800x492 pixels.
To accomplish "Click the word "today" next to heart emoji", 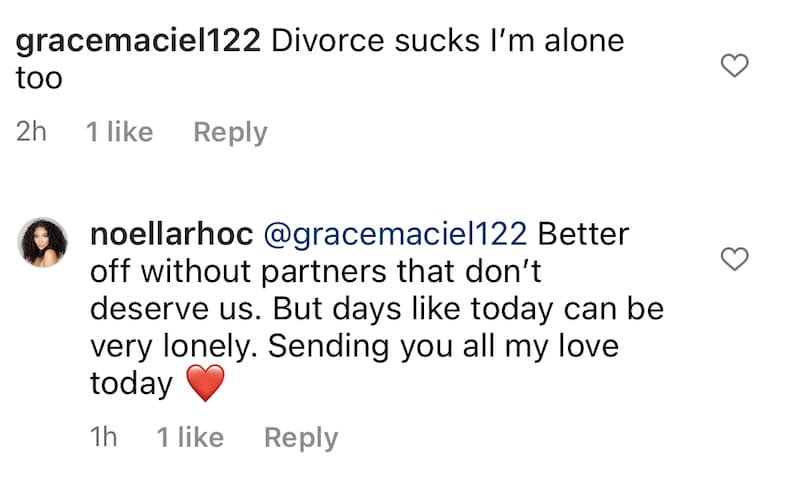I will coord(131,384).
